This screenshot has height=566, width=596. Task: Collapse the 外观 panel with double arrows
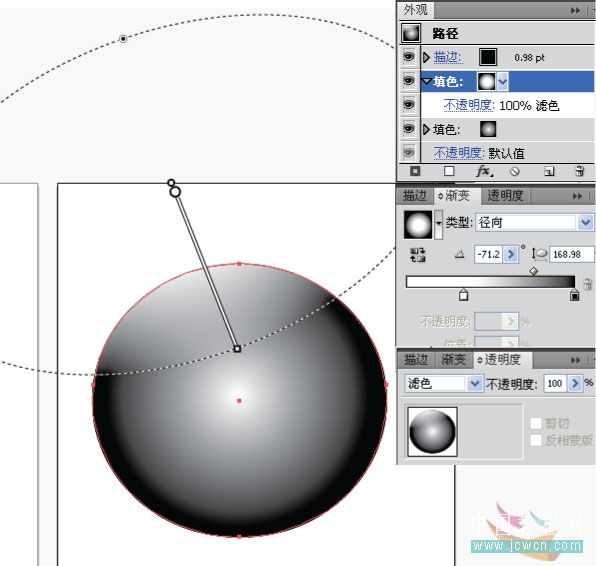575,11
